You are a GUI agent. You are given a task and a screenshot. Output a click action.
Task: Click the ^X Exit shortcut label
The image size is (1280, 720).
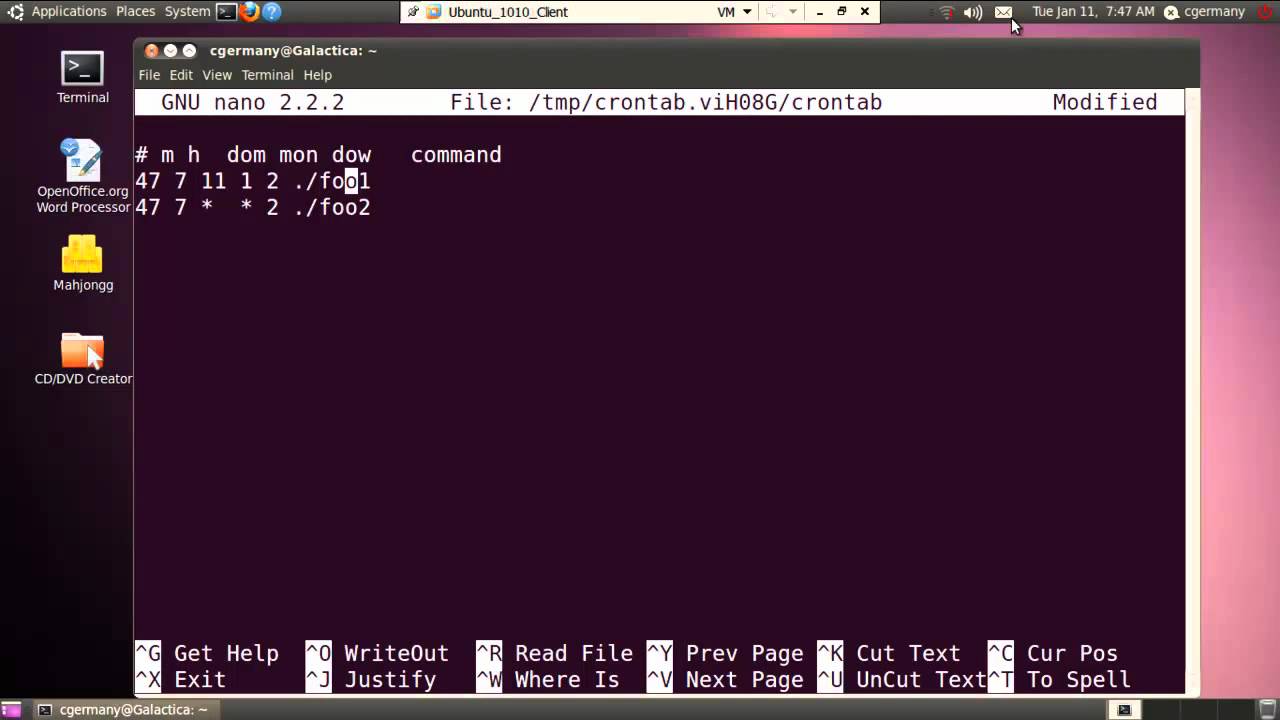pos(181,679)
